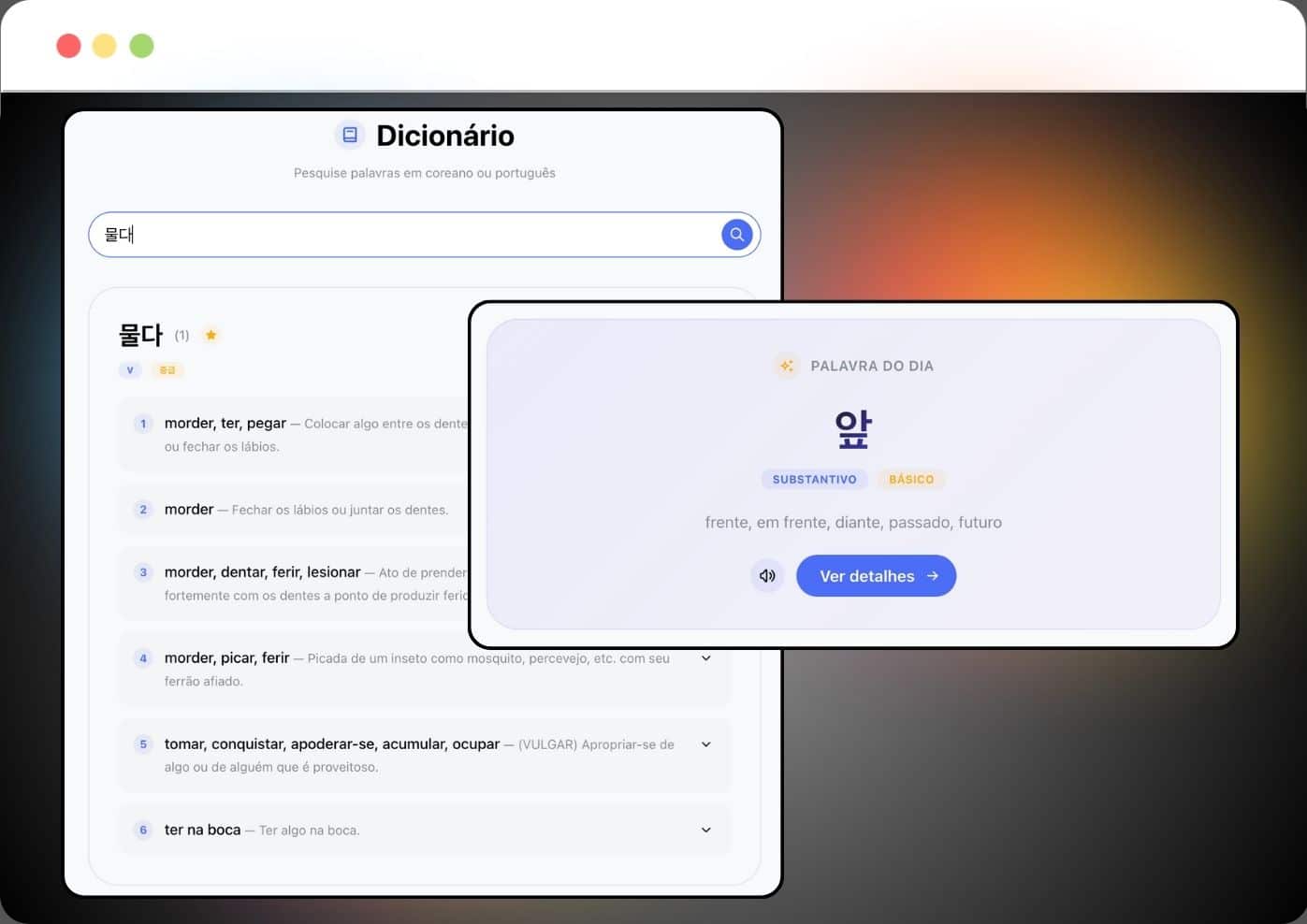Click the V verb tag under 물다

pos(130,370)
